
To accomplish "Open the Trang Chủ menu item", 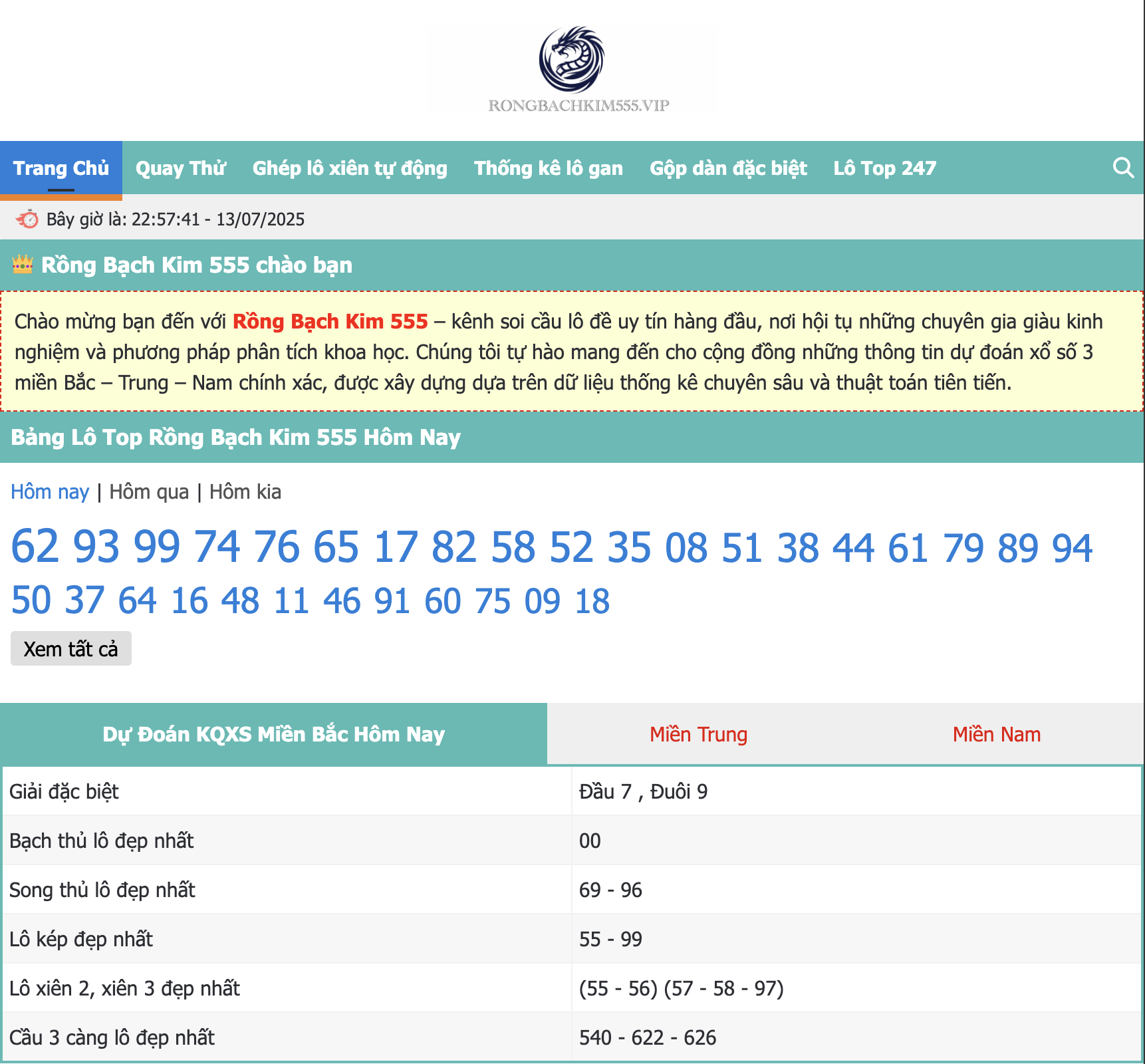I will tap(61, 168).
